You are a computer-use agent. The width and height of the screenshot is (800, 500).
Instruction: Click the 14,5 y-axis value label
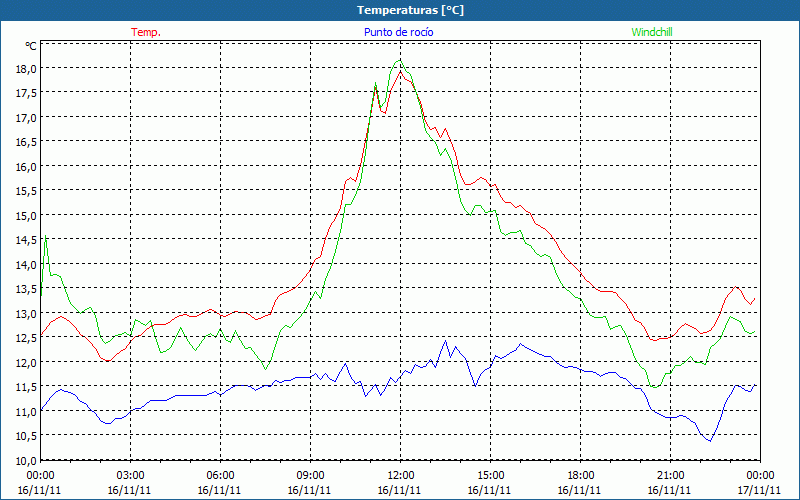click(24, 240)
